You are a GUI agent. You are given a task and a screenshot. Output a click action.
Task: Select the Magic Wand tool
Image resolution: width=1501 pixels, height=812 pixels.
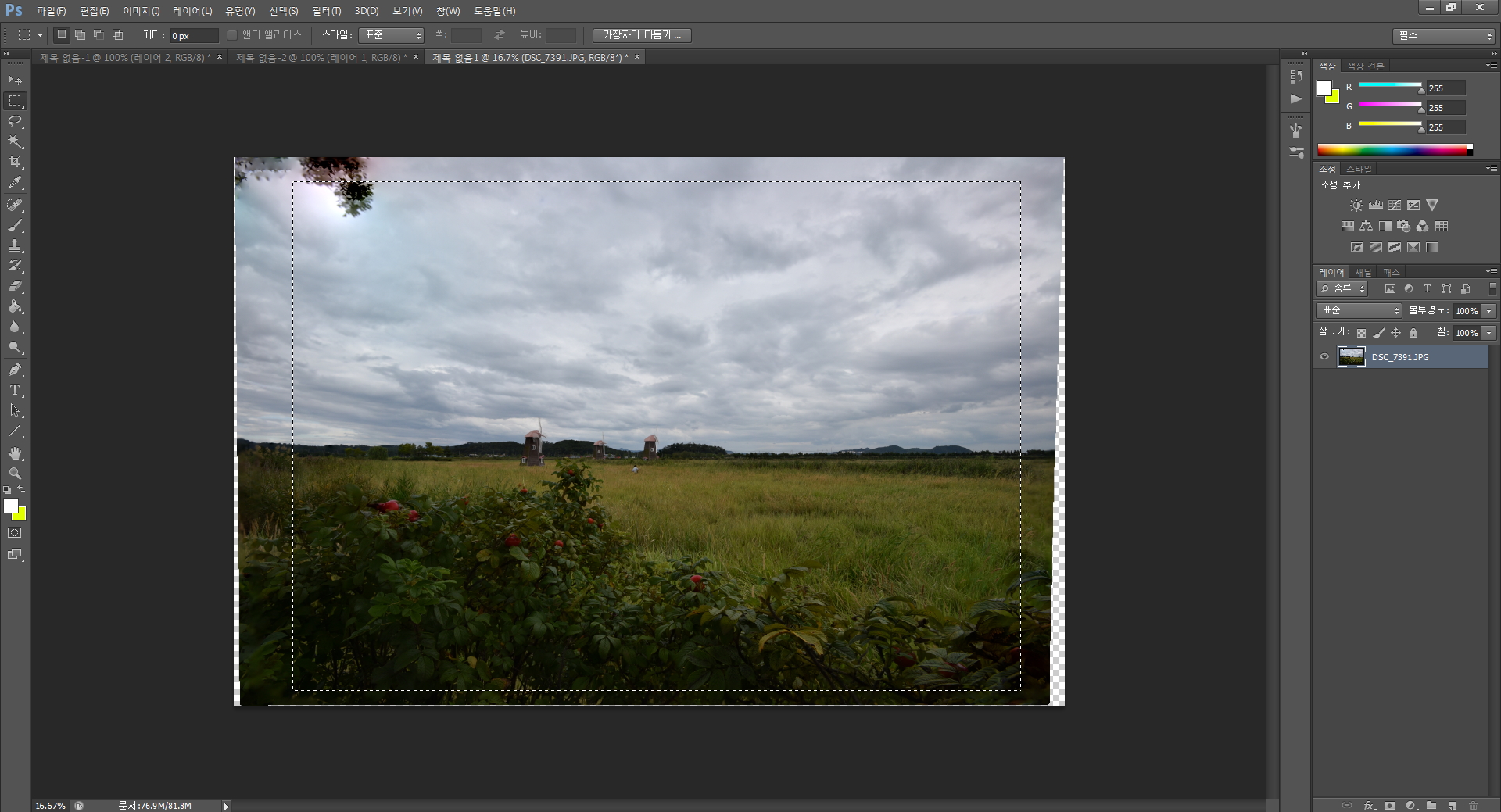15,141
